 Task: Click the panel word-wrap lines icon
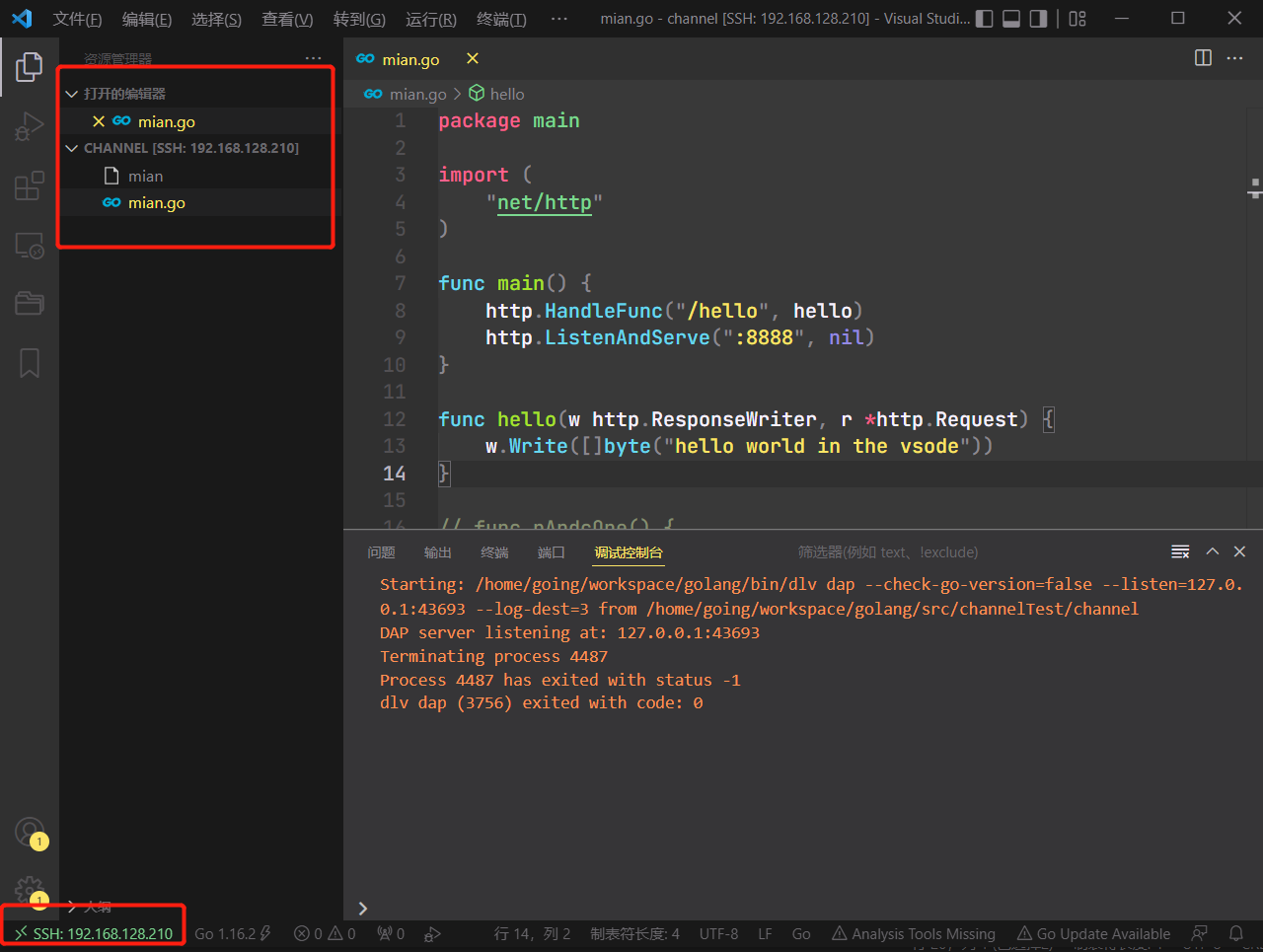1180,551
